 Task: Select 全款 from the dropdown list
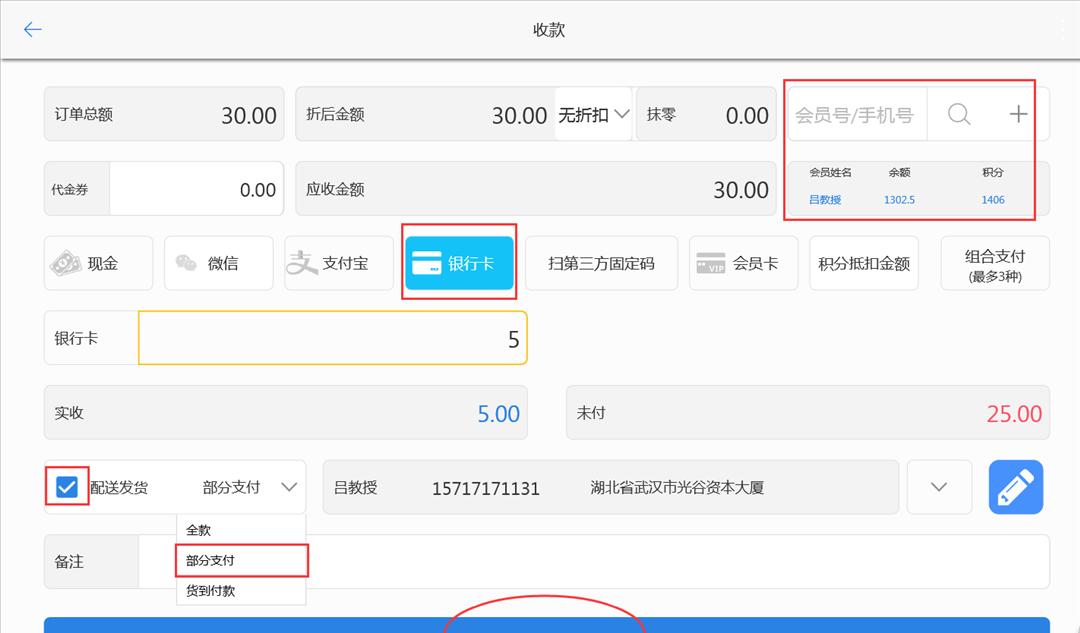pos(241,530)
